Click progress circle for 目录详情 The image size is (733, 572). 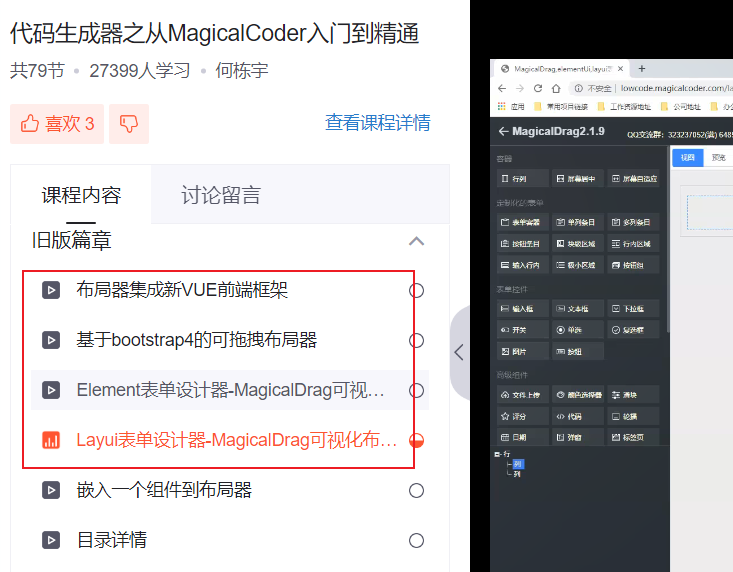(x=416, y=541)
